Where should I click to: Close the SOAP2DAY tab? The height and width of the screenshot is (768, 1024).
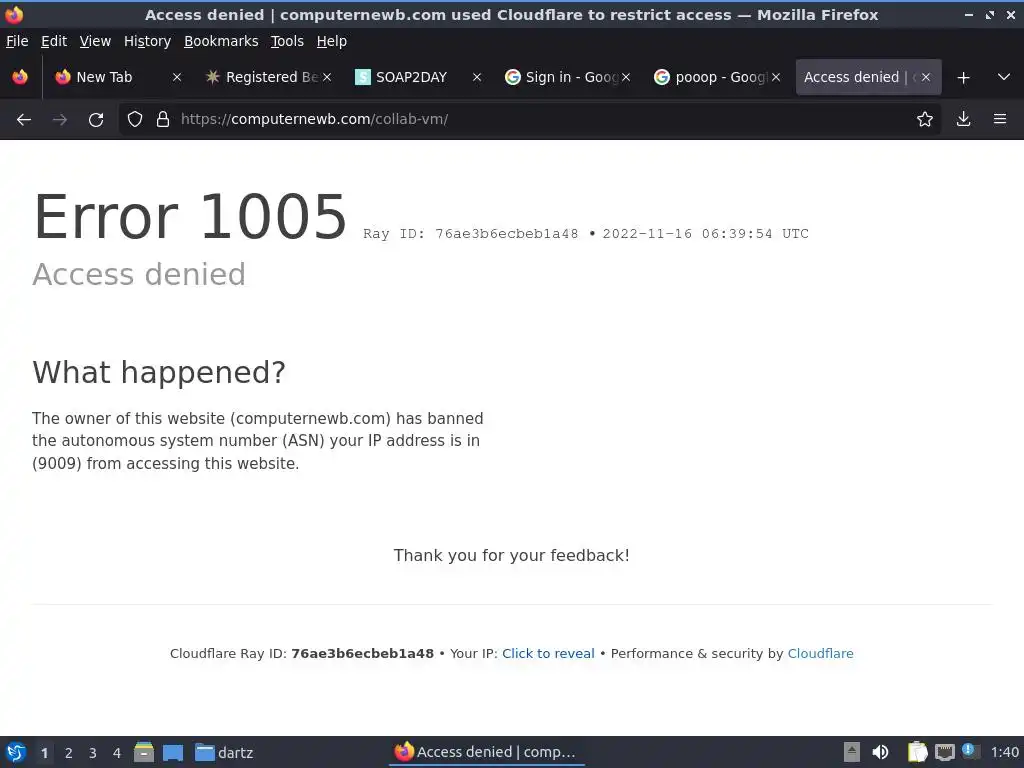(x=477, y=77)
